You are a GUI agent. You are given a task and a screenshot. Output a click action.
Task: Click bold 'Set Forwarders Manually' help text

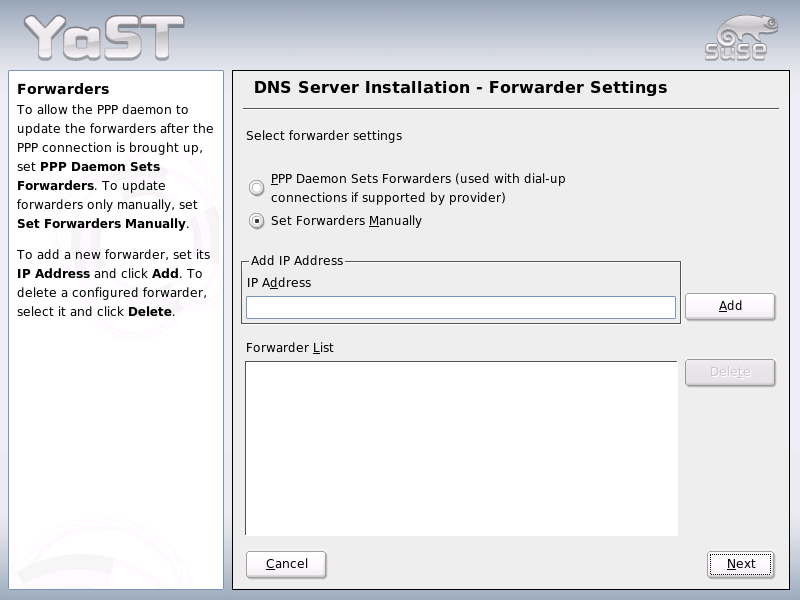coord(101,224)
